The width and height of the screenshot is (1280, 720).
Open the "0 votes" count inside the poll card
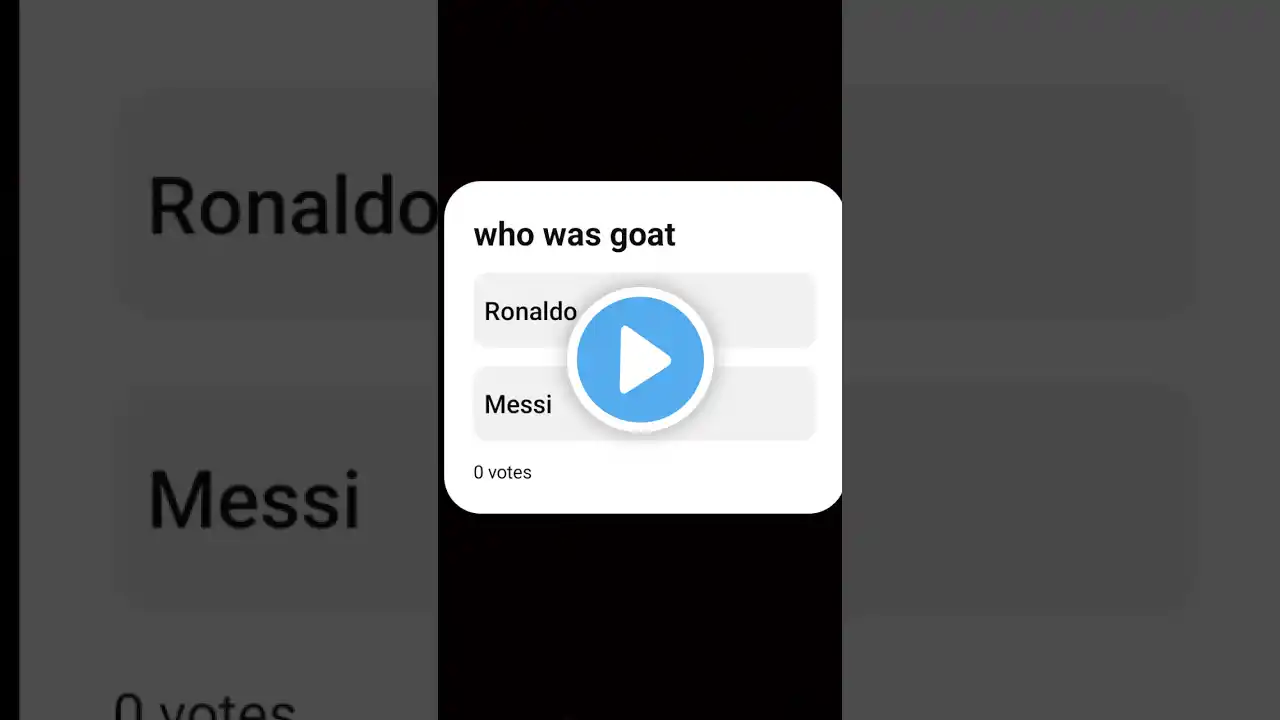click(502, 472)
